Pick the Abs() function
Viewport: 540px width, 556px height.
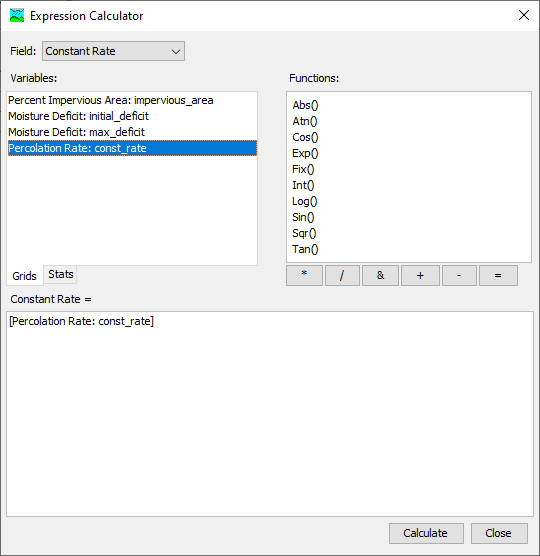(x=305, y=105)
